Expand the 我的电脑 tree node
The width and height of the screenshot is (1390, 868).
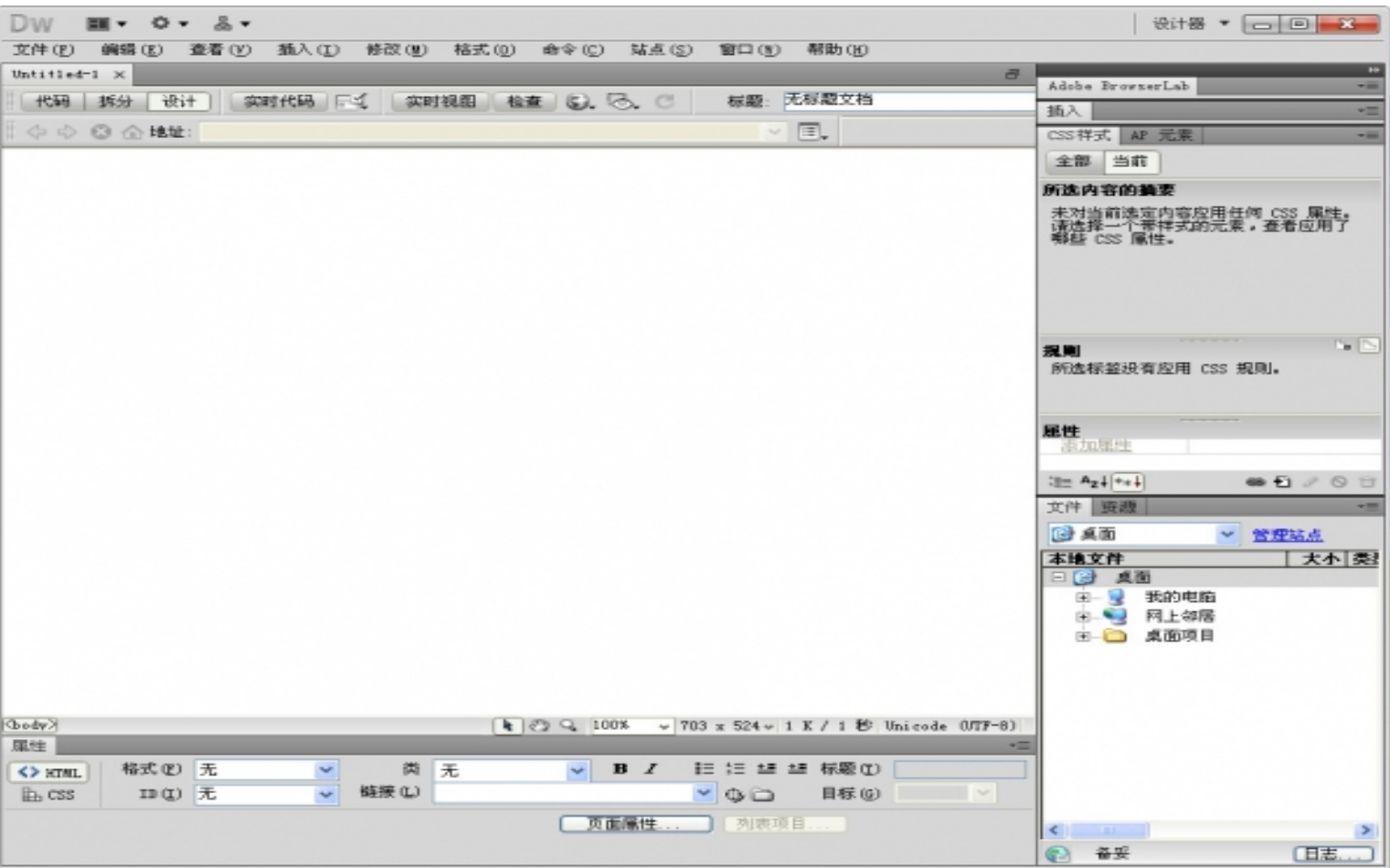[1083, 598]
